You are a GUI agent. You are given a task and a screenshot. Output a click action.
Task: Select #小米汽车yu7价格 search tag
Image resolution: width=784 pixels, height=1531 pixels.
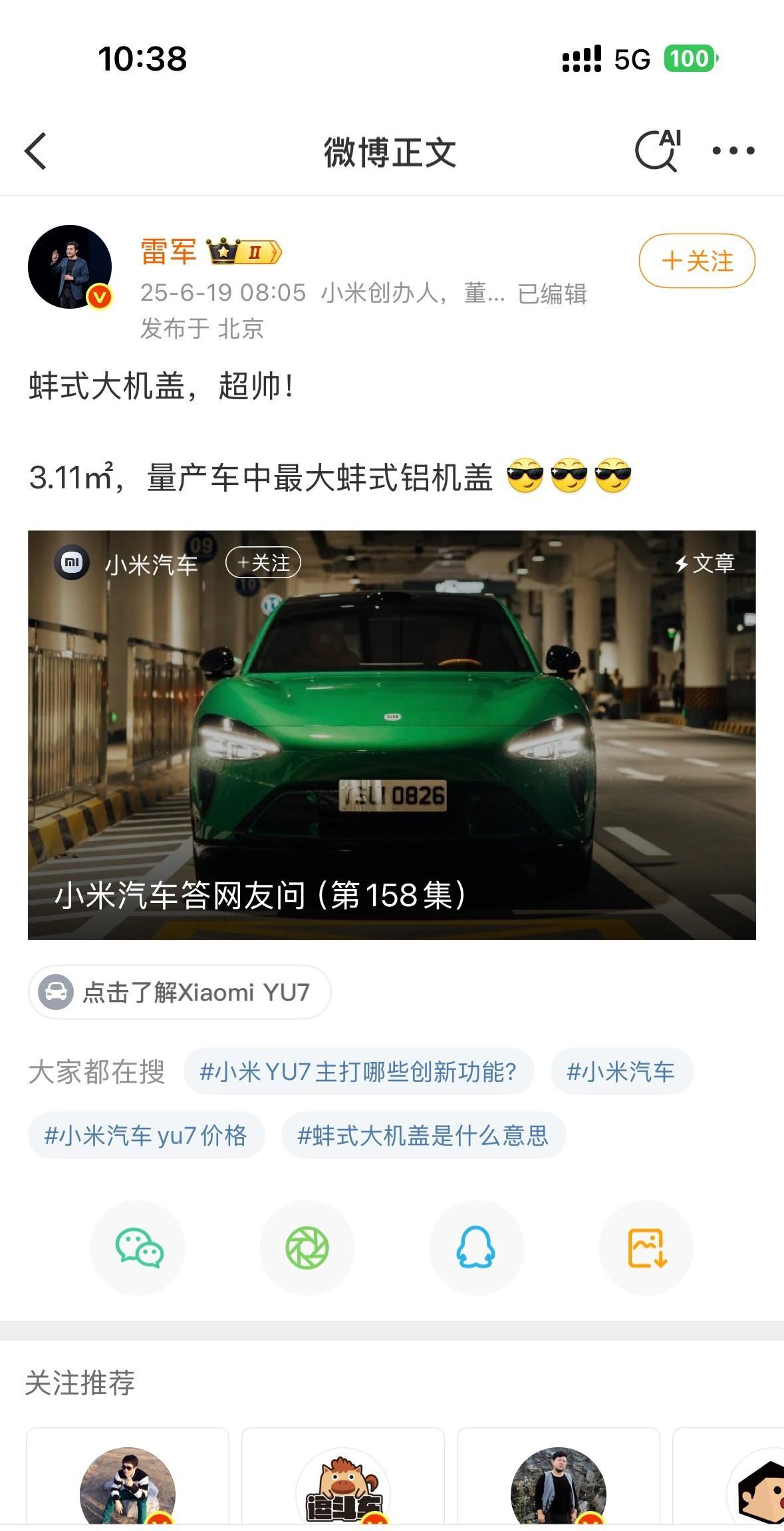[146, 1135]
